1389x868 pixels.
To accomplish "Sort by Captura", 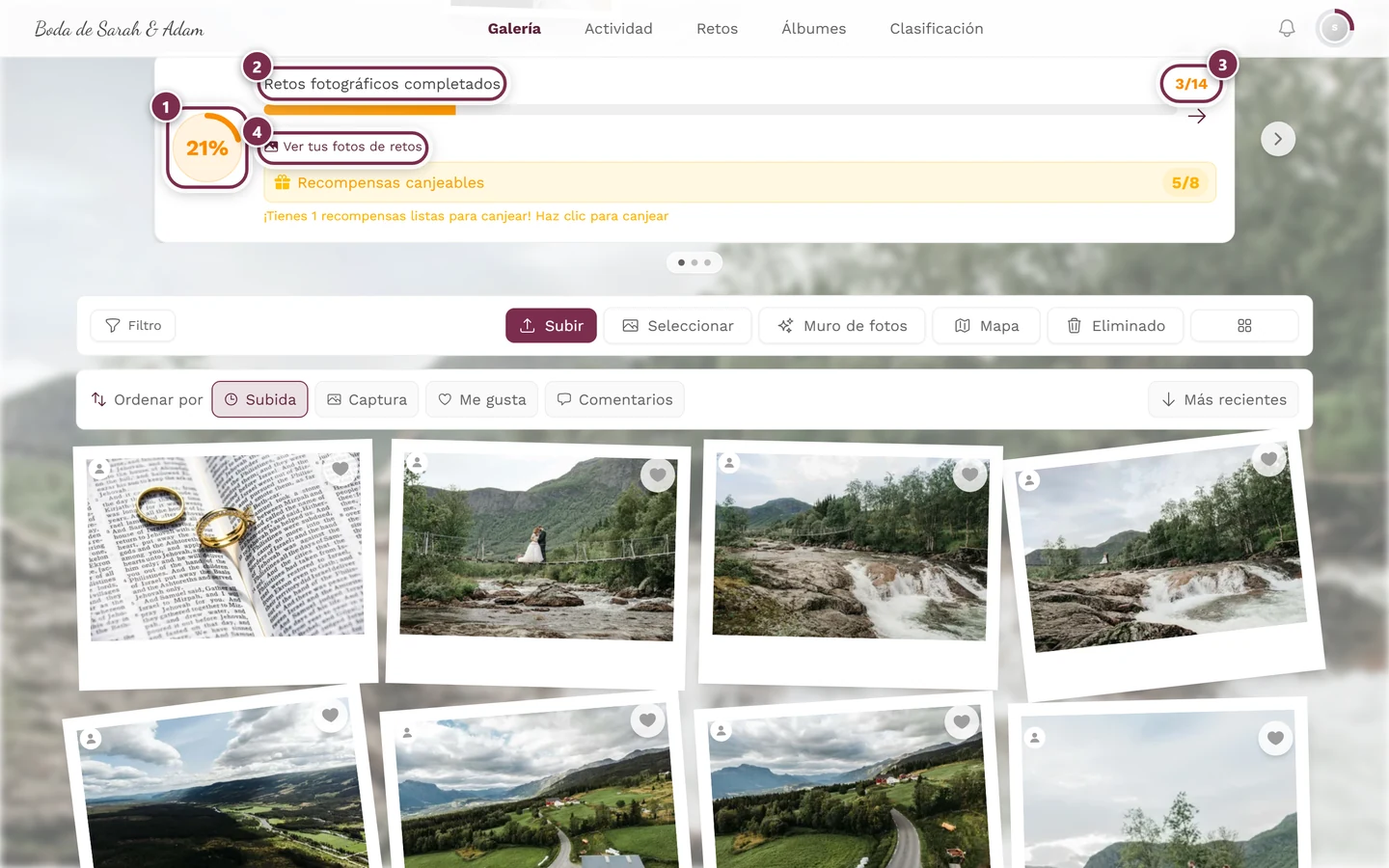I will click(x=367, y=399).
